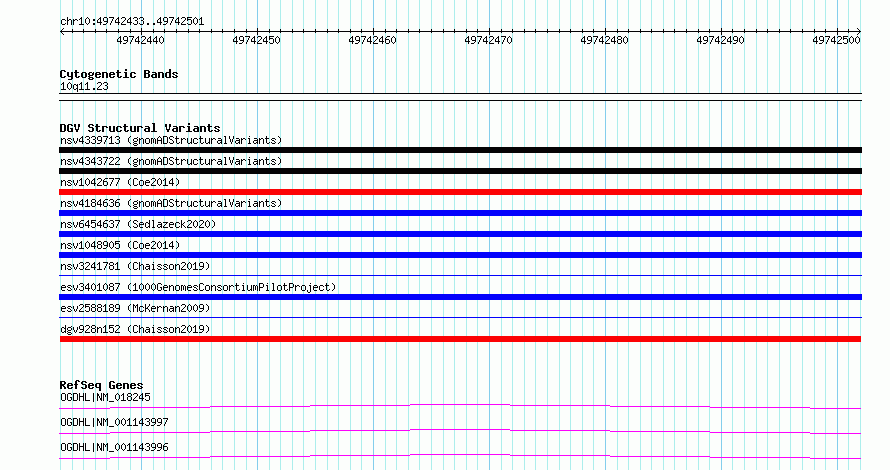Click the blue bar for esv3401087
Screen dimensions: 890x470
460,297
